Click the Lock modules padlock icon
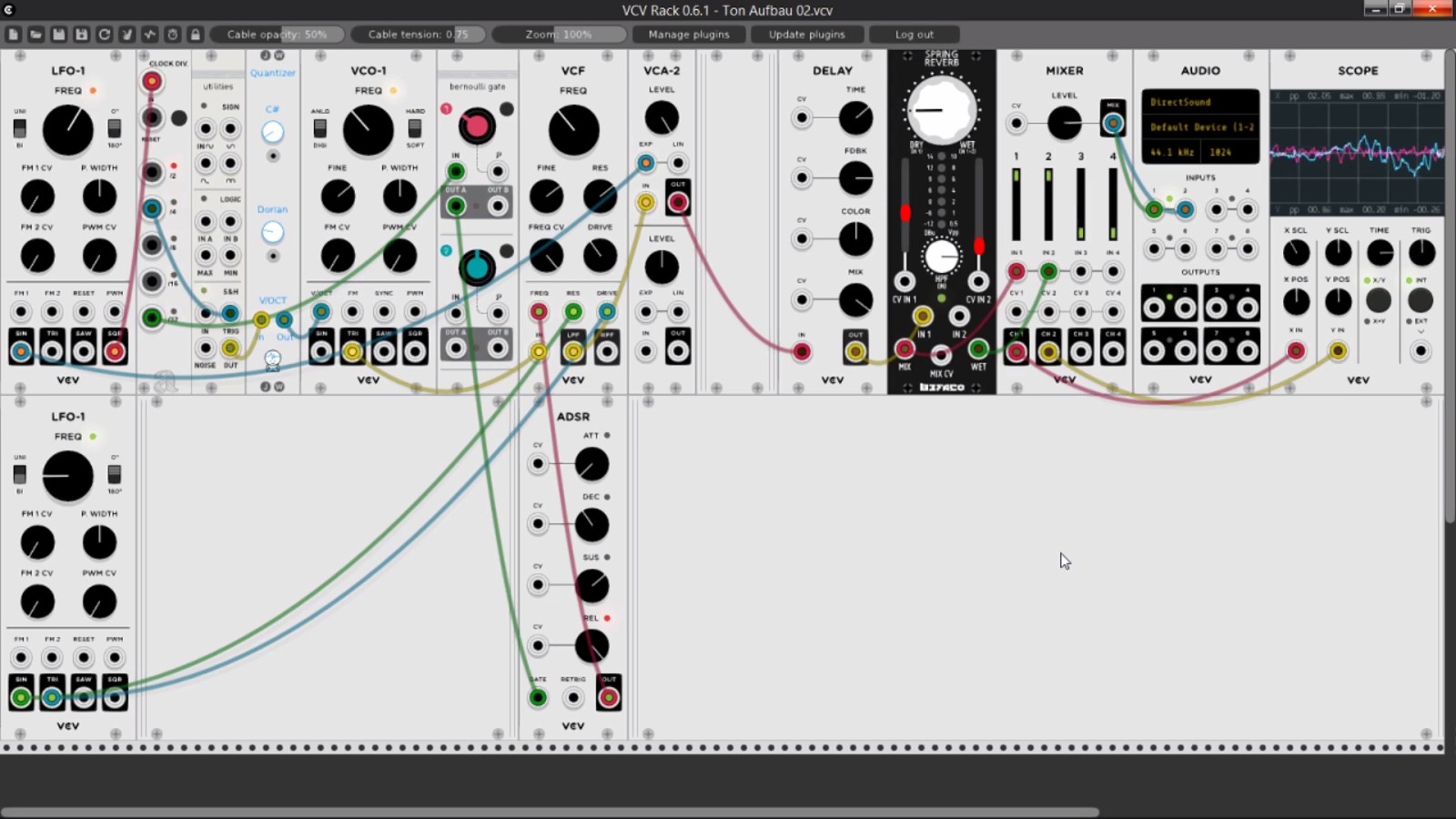1456x819 pixels. [195, 35]
